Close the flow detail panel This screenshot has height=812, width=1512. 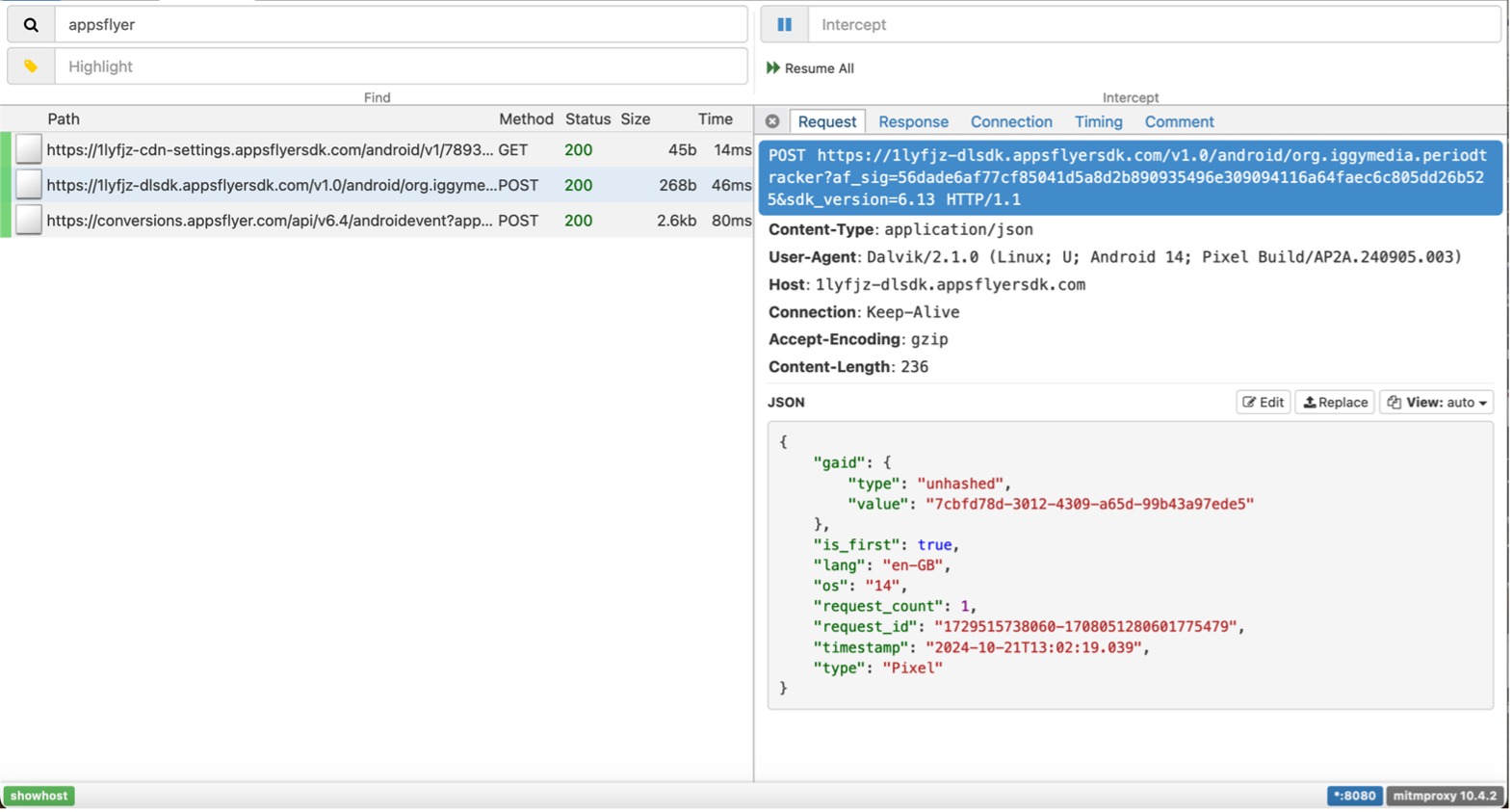click(772, 121)
